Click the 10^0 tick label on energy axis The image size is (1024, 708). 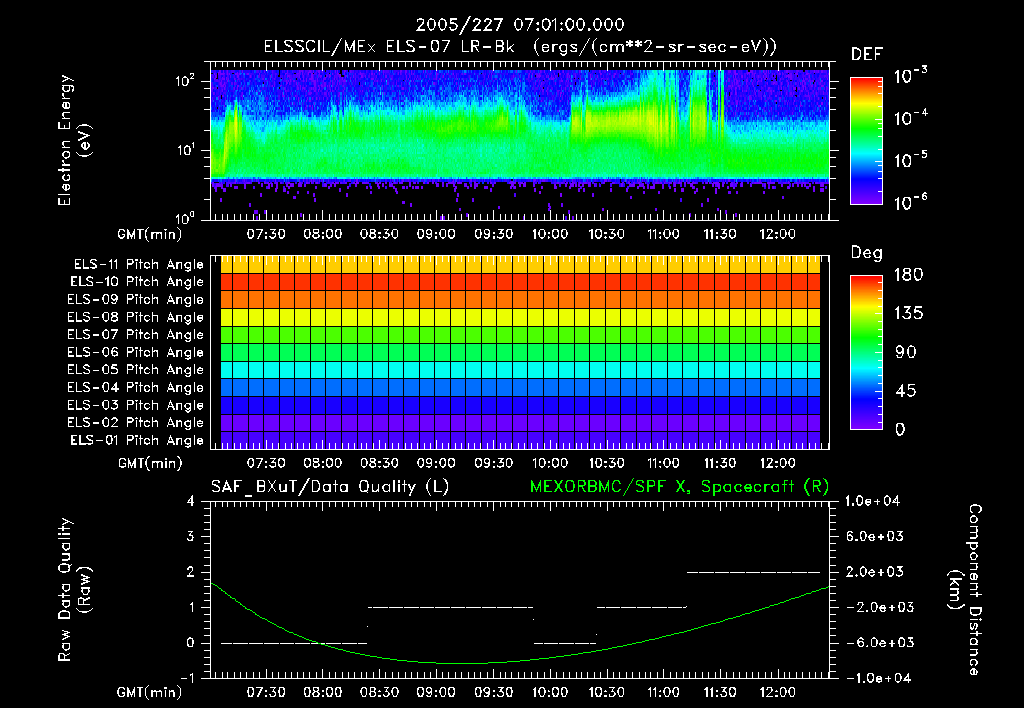185,217
